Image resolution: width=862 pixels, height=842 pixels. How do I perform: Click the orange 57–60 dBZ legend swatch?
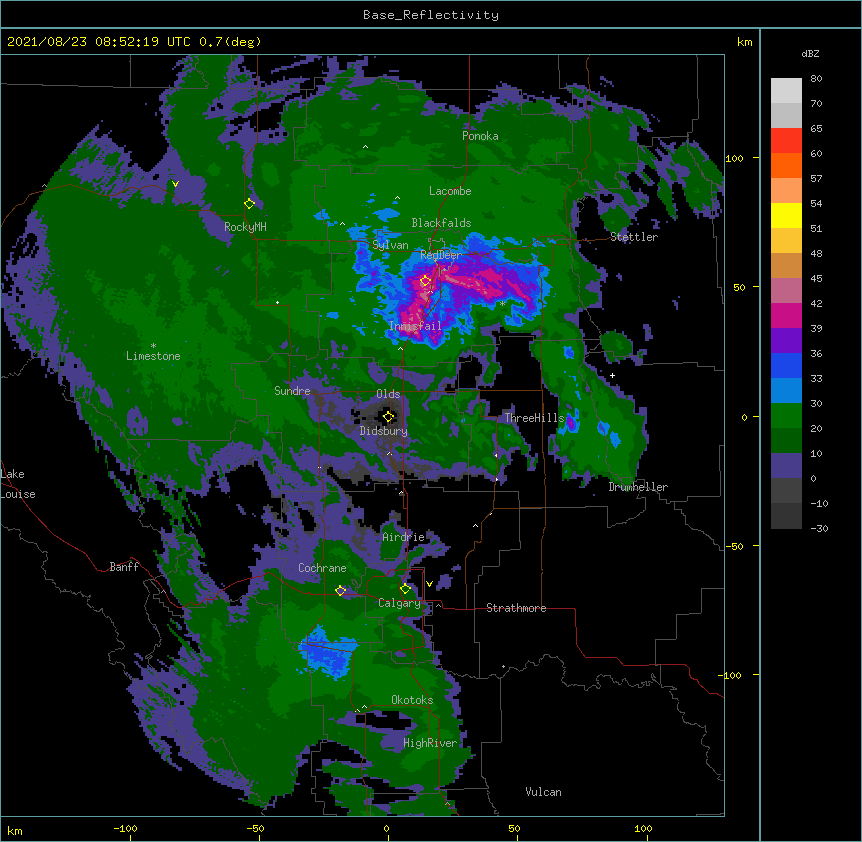click(786, 165)
